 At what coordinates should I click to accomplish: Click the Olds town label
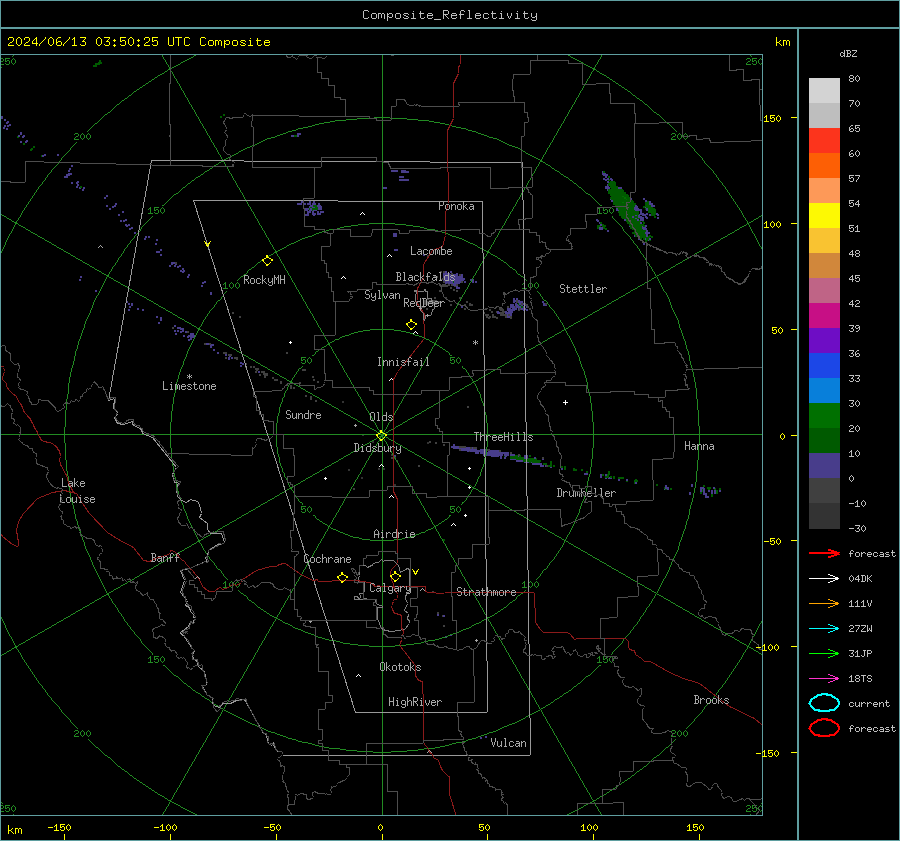[x=381, y=417]
